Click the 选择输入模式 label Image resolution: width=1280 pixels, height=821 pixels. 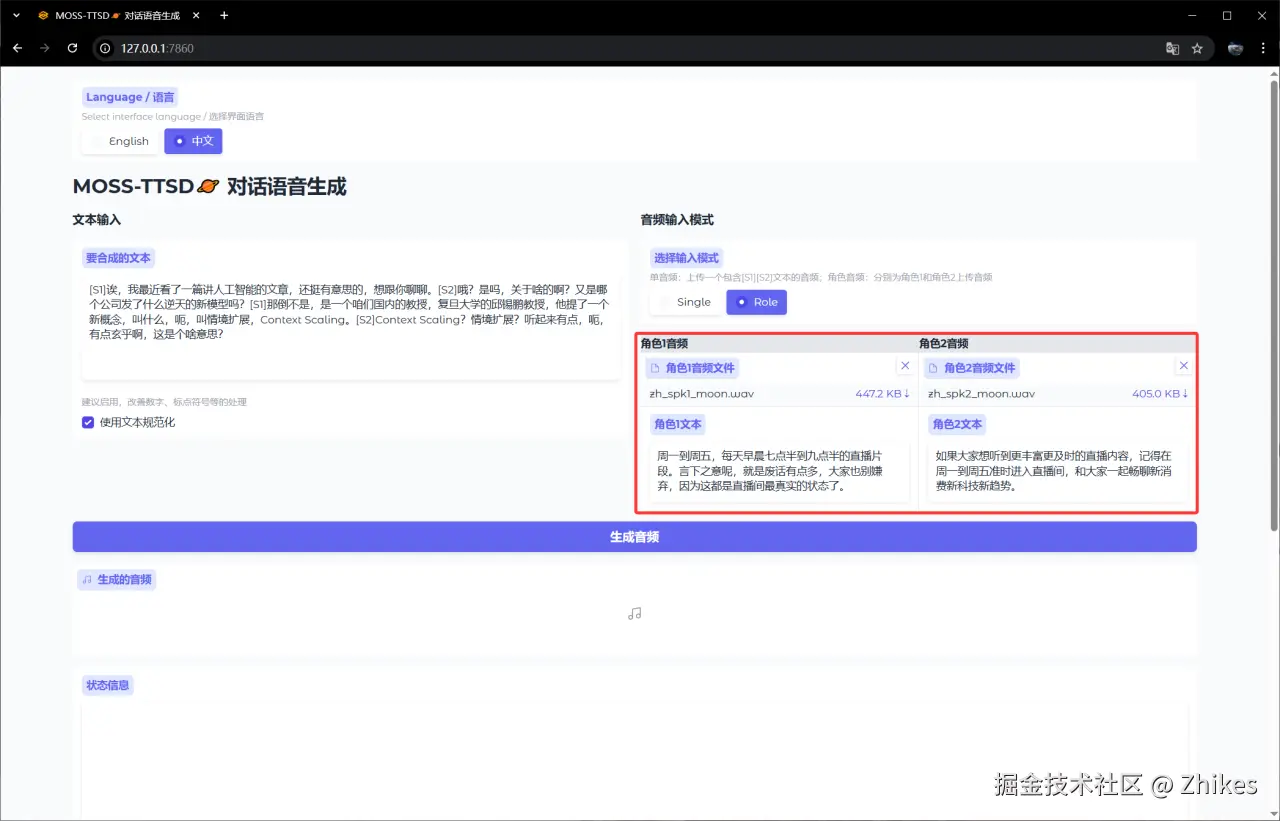686,258
